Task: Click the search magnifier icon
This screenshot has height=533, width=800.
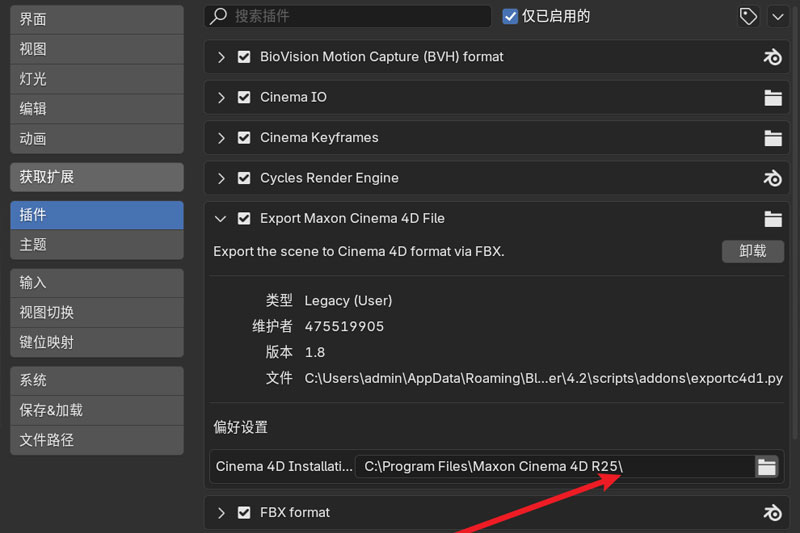Action: [x=219, y=16]
